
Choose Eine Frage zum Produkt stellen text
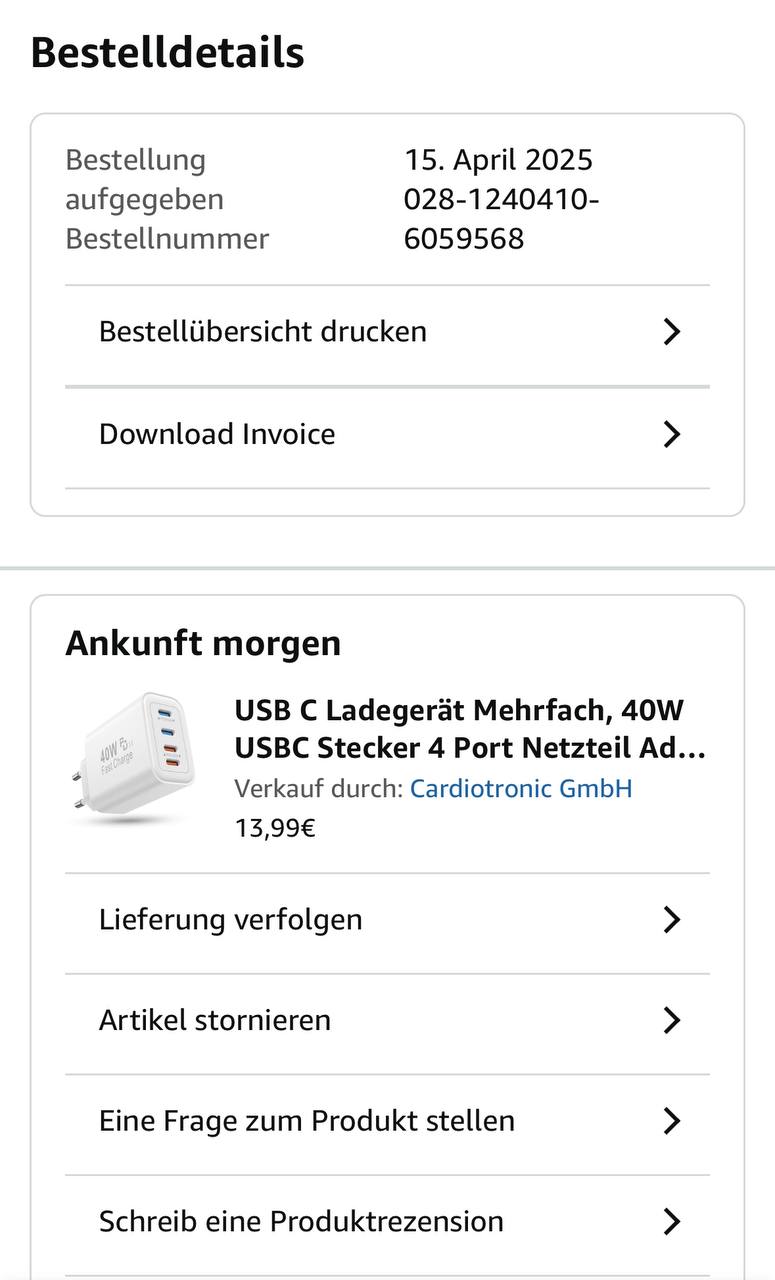point(306,1120)
